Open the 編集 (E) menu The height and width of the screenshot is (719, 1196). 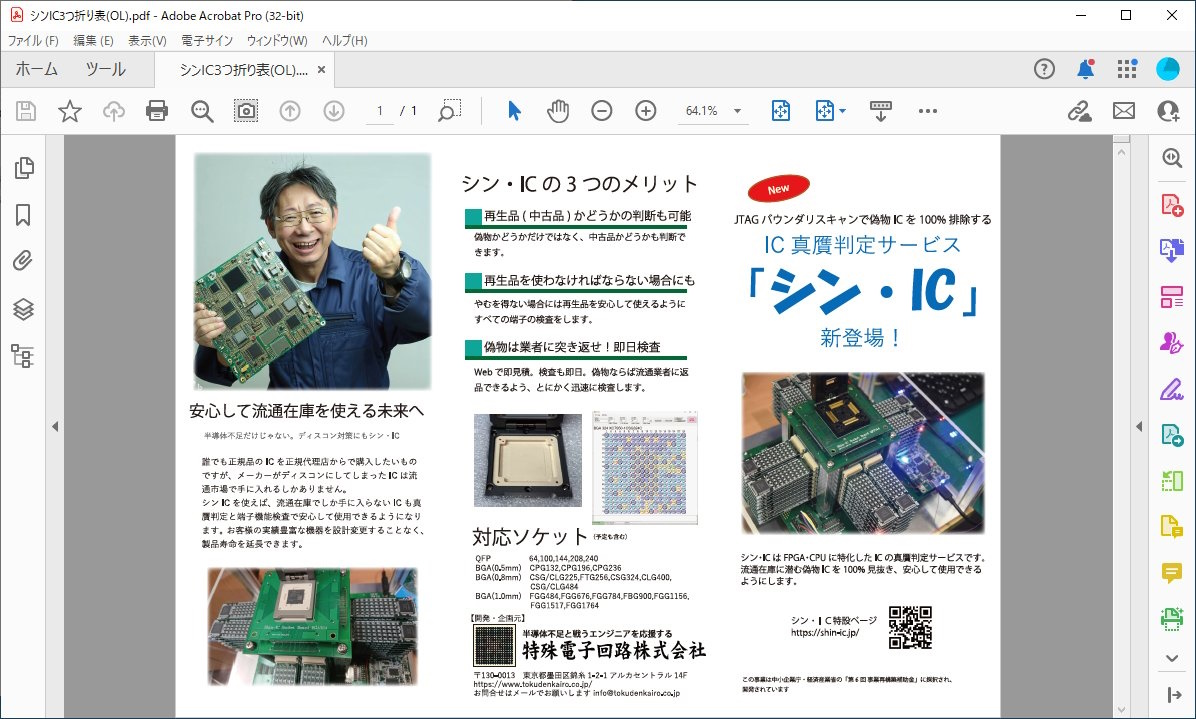[93, 40]
